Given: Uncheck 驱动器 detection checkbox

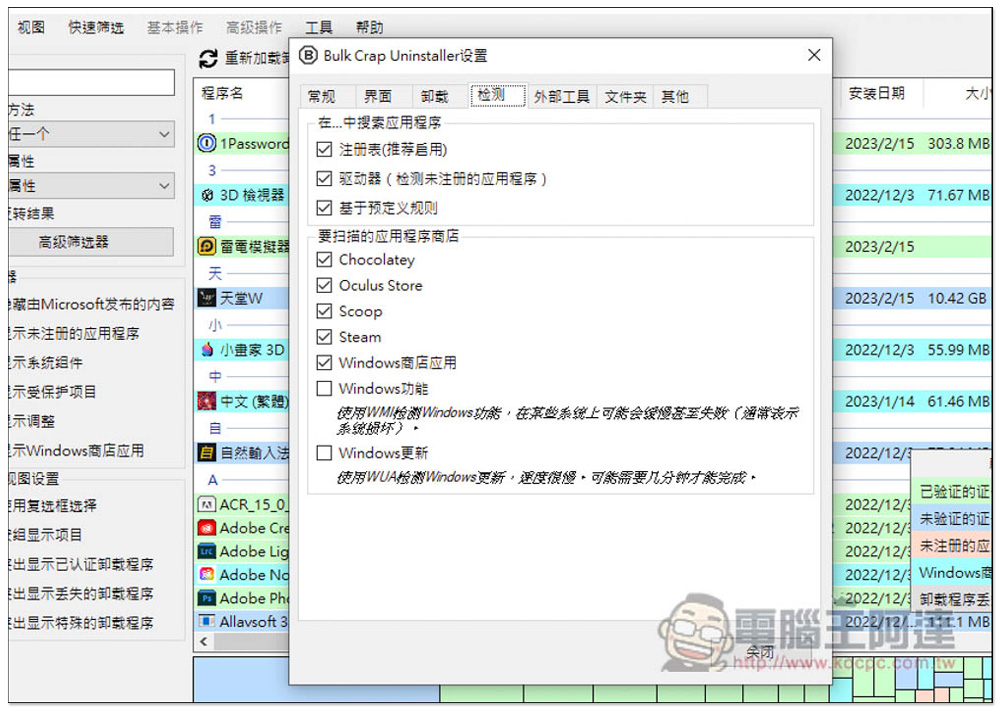Looking at the screenshot, I should pos(324,179).
